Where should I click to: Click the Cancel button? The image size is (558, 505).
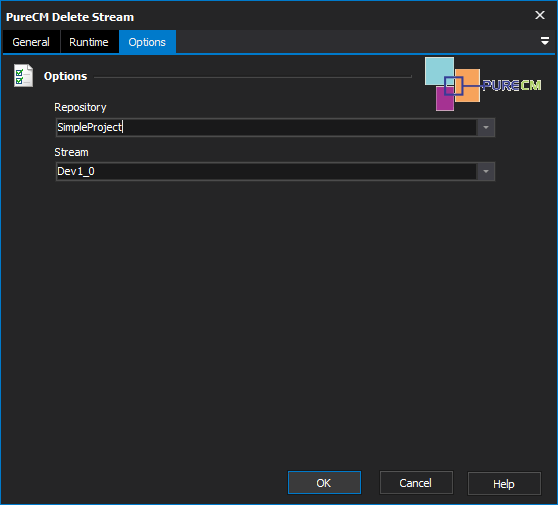coord(416,483)
